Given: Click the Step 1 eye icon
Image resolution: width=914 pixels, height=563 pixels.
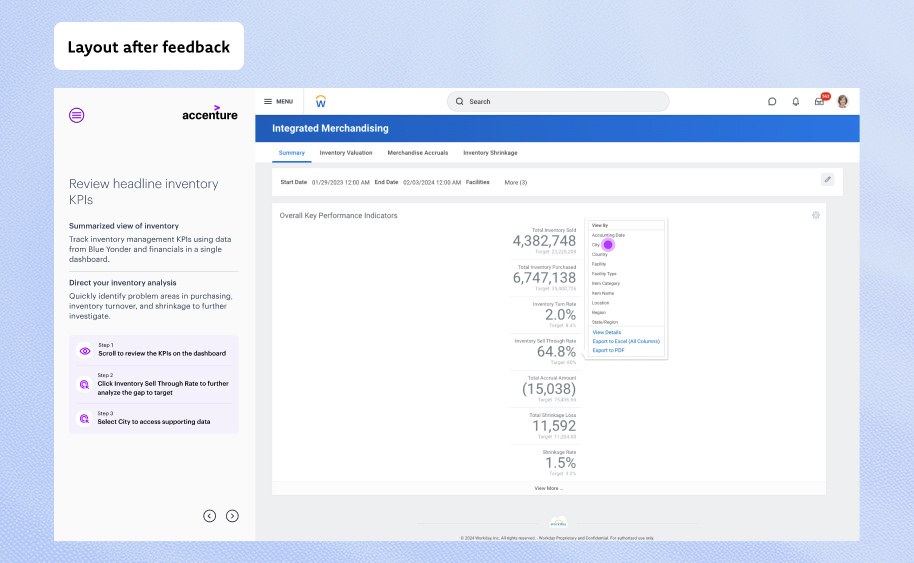Looking at the screenshot, I should coord(85,351).
